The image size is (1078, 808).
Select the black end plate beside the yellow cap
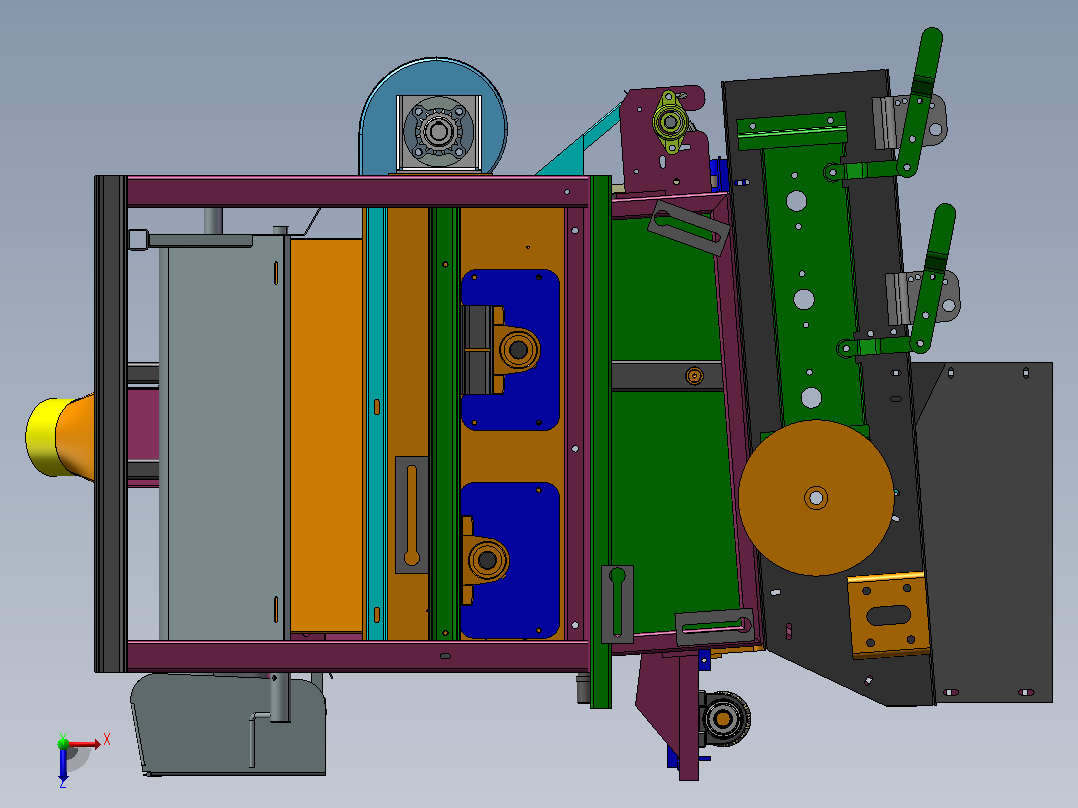pyautogui.click(x=110, y=424)
